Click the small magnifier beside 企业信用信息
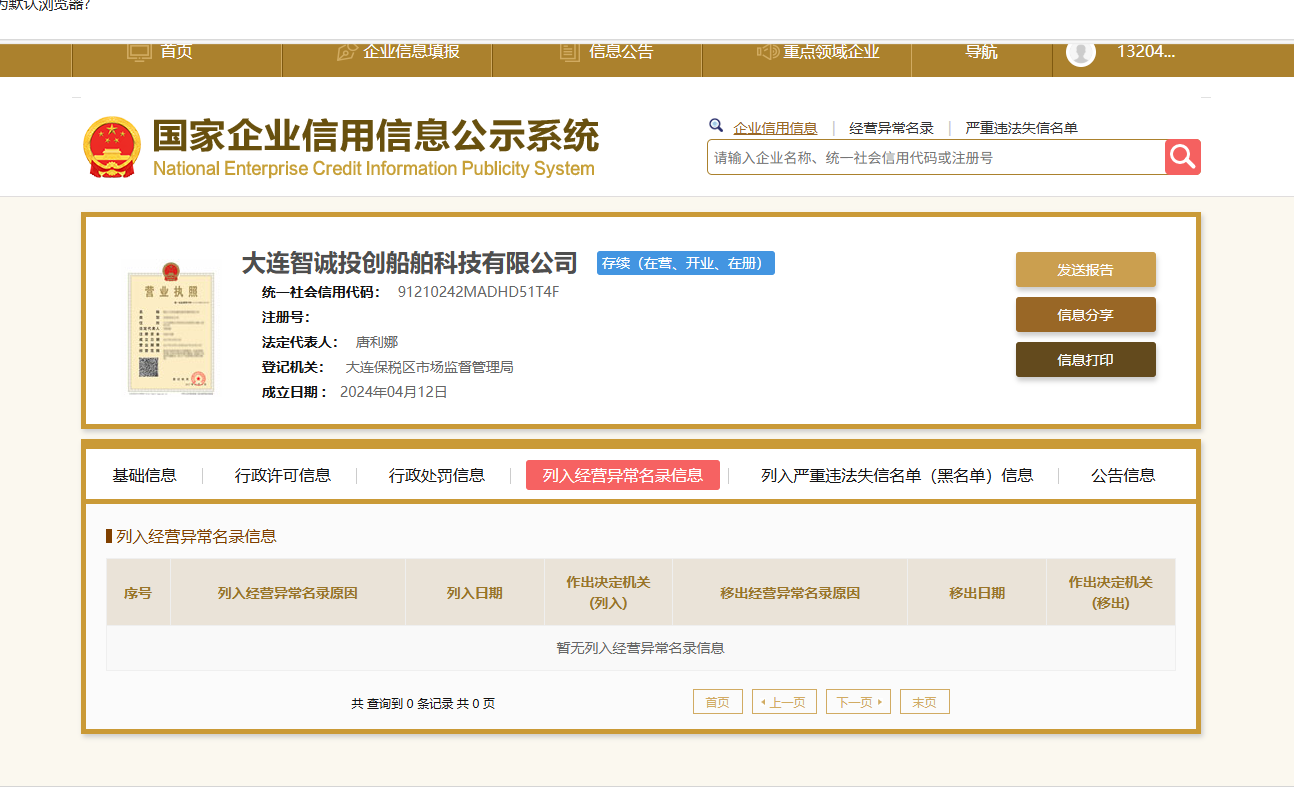Image resolution: width=1294 pixels, height=790 pixels. [716, 126]
